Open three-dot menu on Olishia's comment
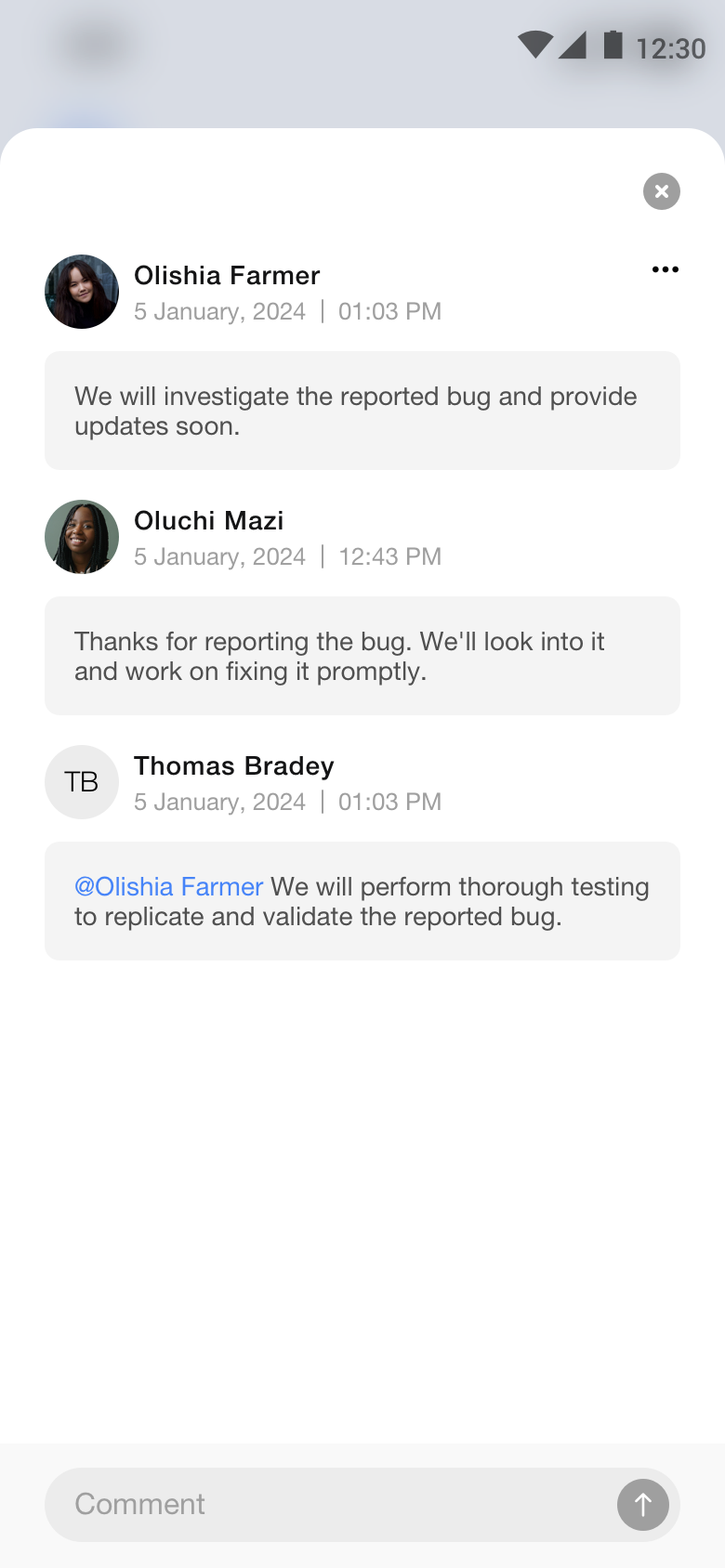The height and width of the screenshot is (1568, 725). (666, 269)
